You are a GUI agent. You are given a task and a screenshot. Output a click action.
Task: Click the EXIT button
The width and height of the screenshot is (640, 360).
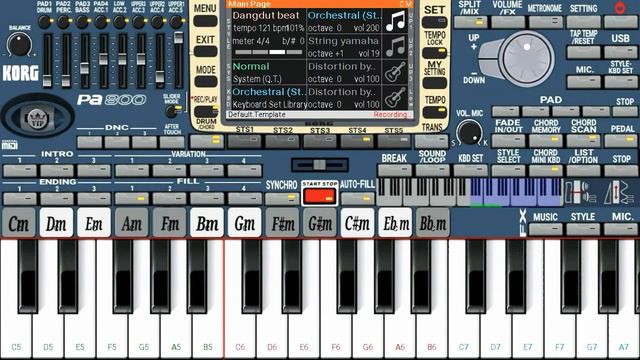tap(205, 51)
